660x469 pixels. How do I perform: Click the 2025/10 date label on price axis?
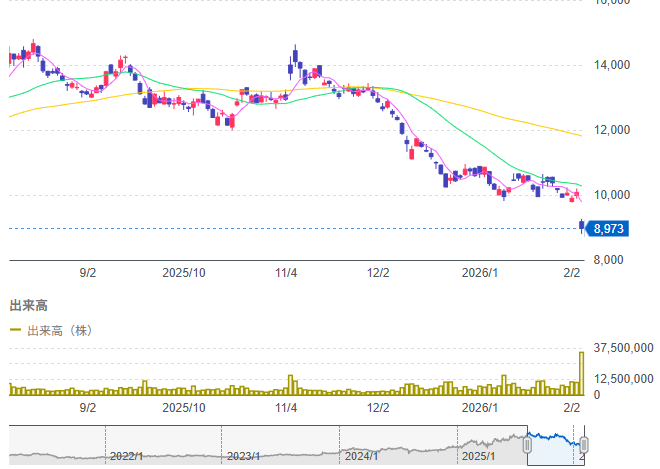tap(183, 271)
